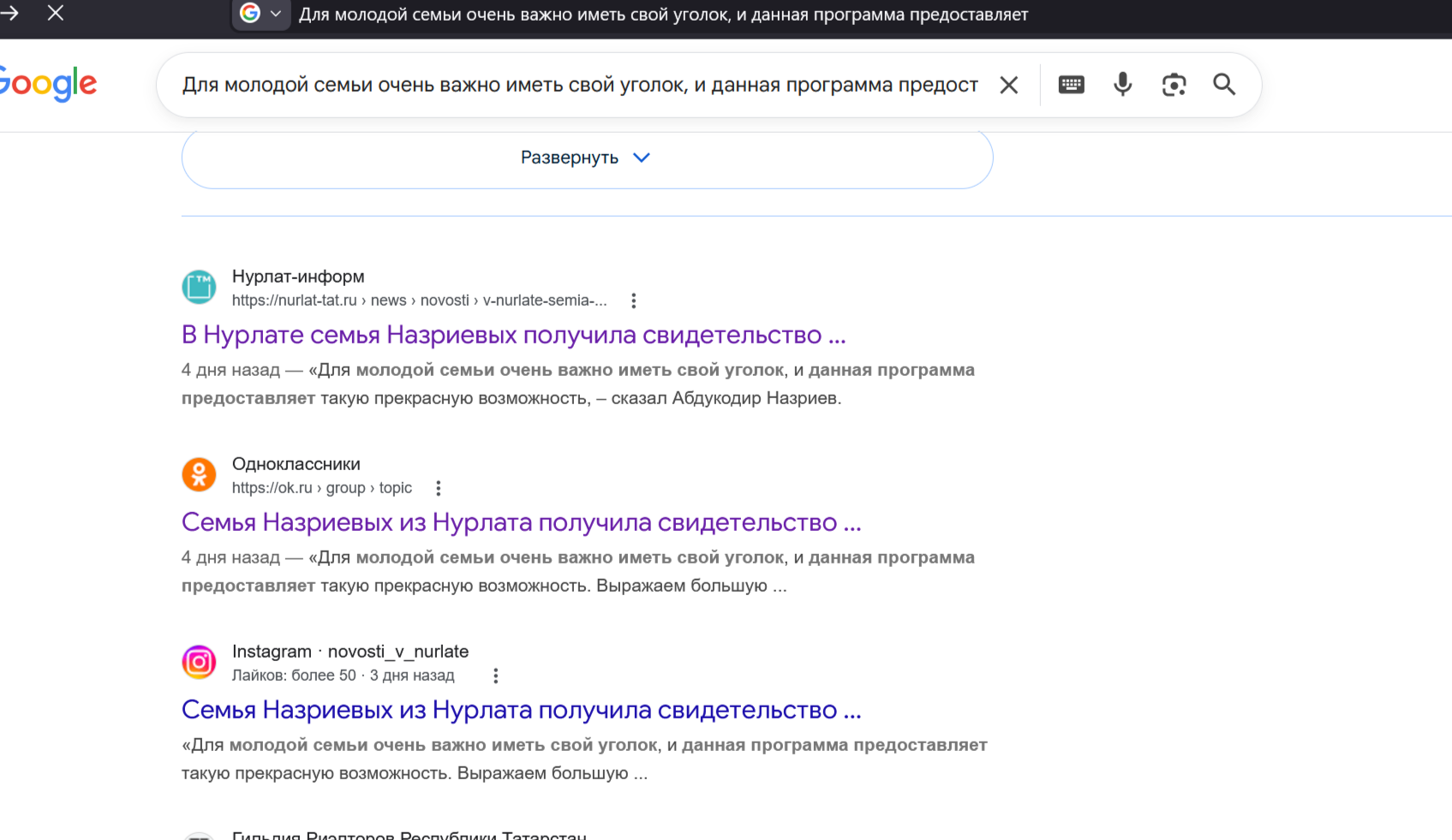This screenshot has width=1452, height=840.
Task: Click the Одноклассники site favicon
Action: pos(199,475)
